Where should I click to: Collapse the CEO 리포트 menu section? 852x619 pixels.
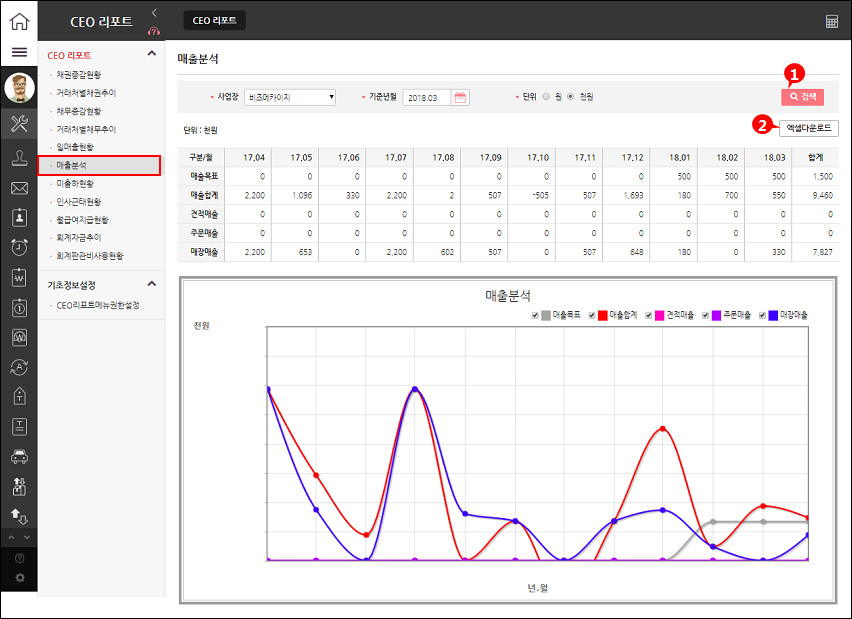(152, 53)
